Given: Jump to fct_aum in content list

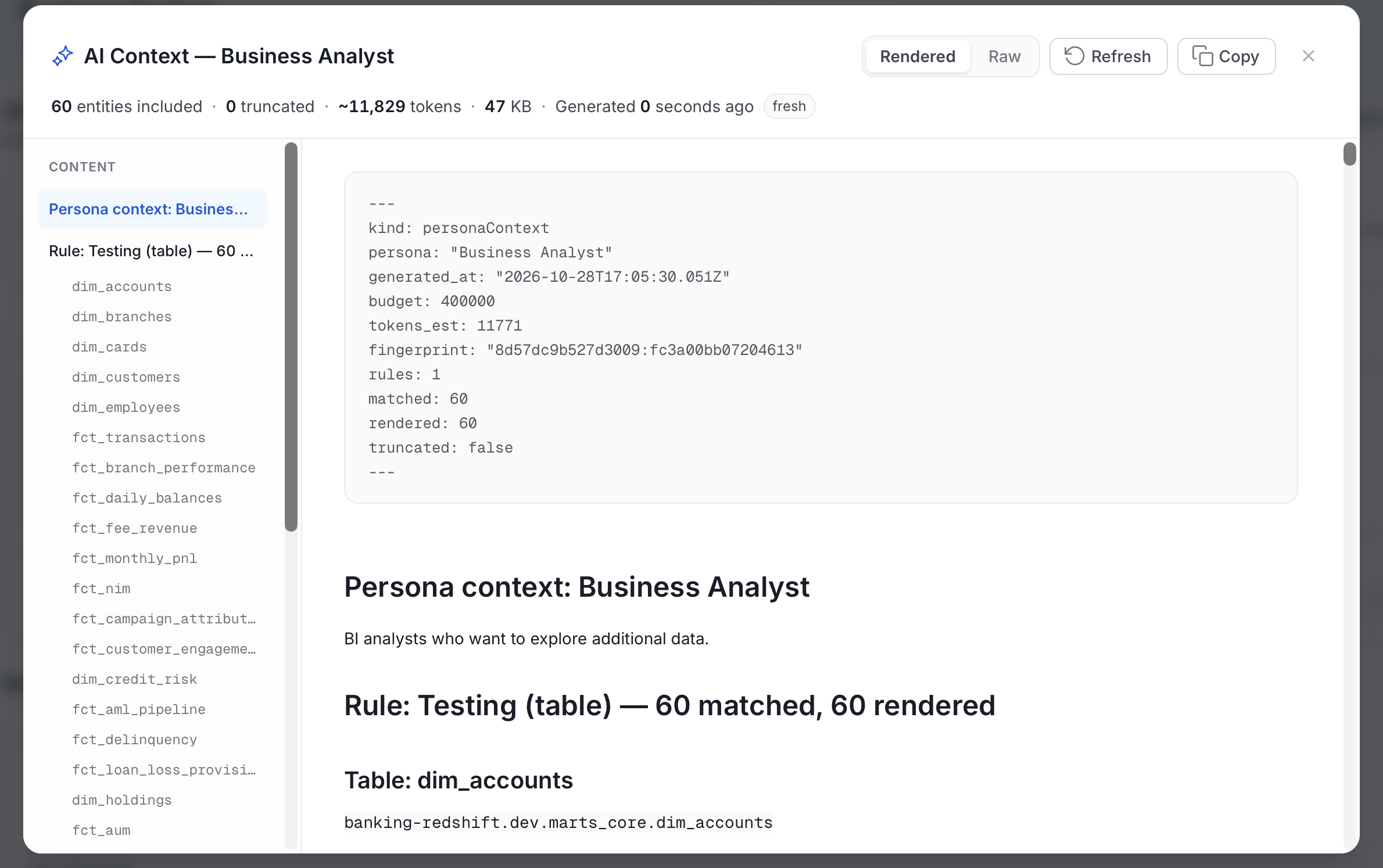Looking at the screenshot, I should [x=101, y=830].
